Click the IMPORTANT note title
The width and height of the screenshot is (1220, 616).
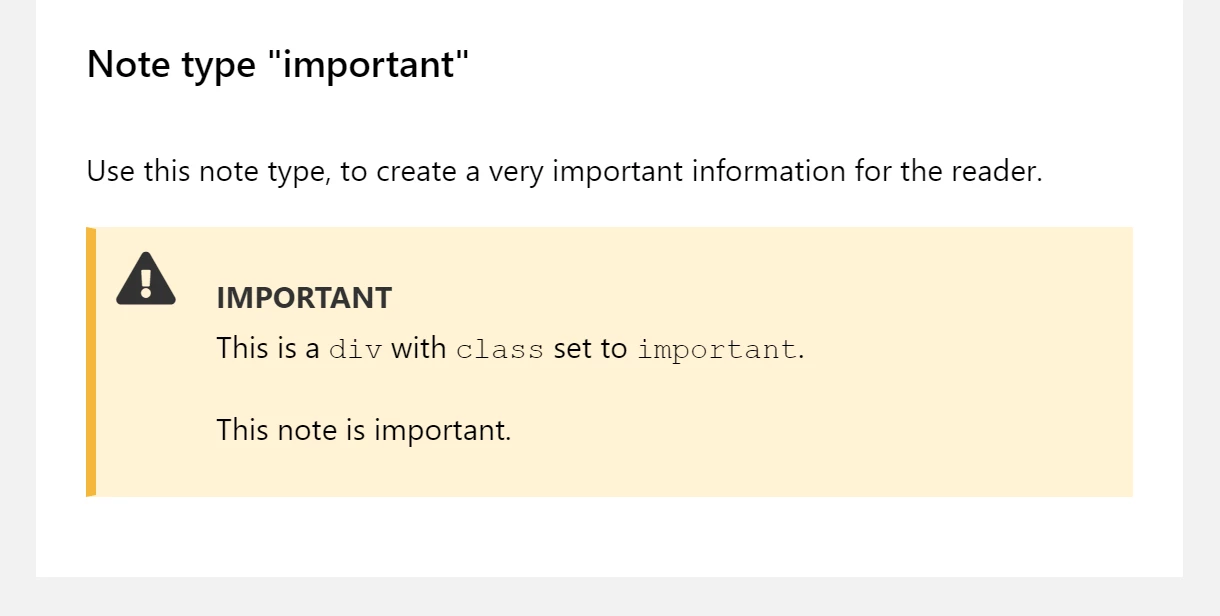click(304, 298)
